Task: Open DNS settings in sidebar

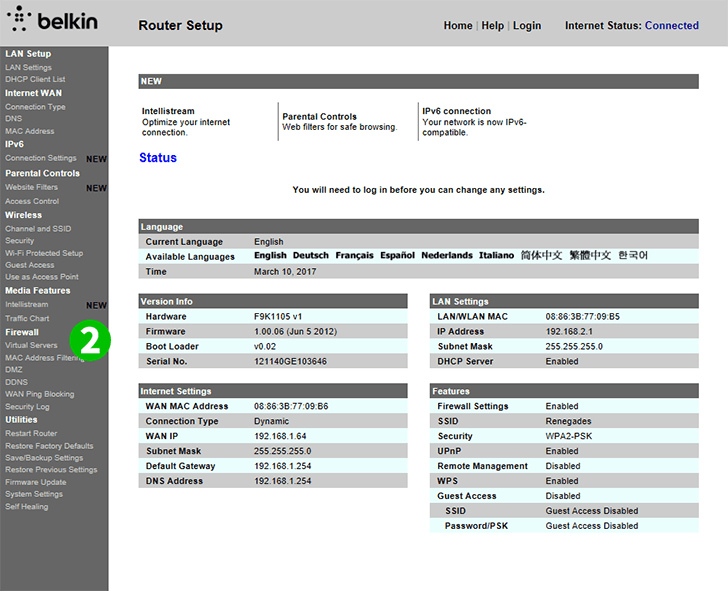Action: (13, 119)
